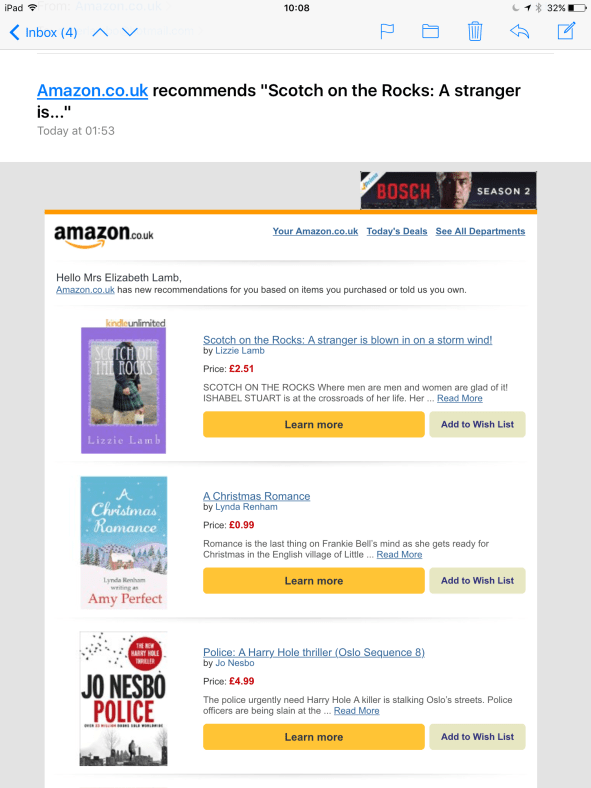This screenshot has width=591, height=788.
Task: Delete email with trash icon
Action: pyautogui.click(x=475, y=32)
